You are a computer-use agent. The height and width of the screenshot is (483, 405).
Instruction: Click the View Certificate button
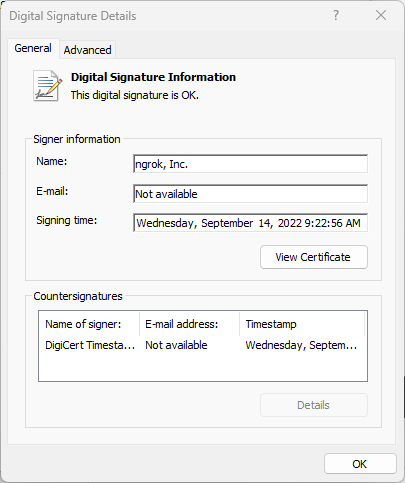[x=314, y=257]
